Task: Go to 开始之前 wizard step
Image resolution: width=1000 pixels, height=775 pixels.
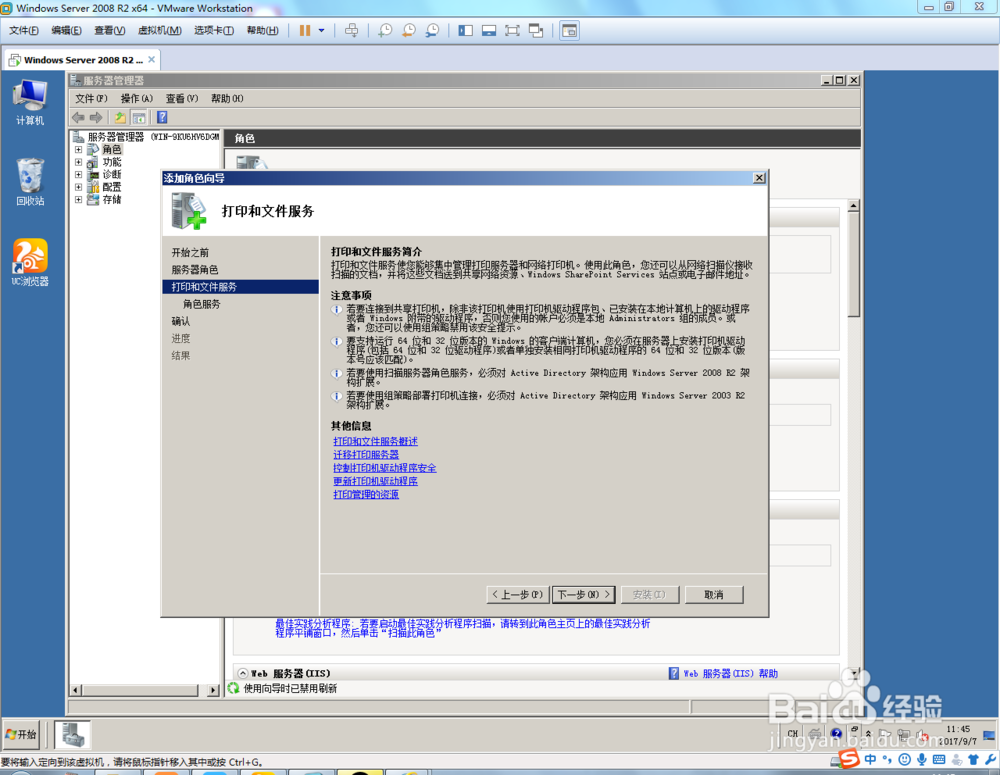Action: coord(190,253)
